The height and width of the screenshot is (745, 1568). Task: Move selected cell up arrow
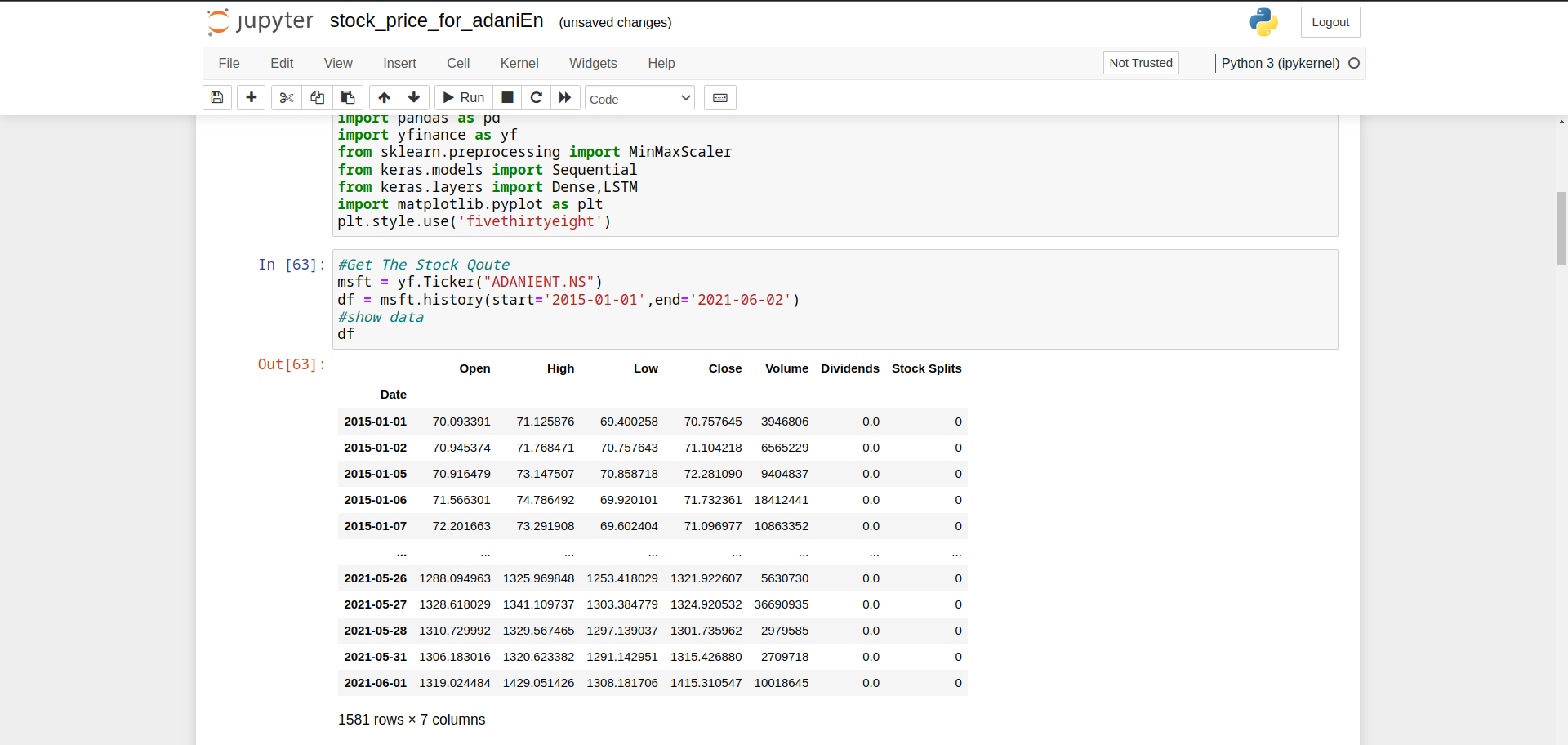384,98
